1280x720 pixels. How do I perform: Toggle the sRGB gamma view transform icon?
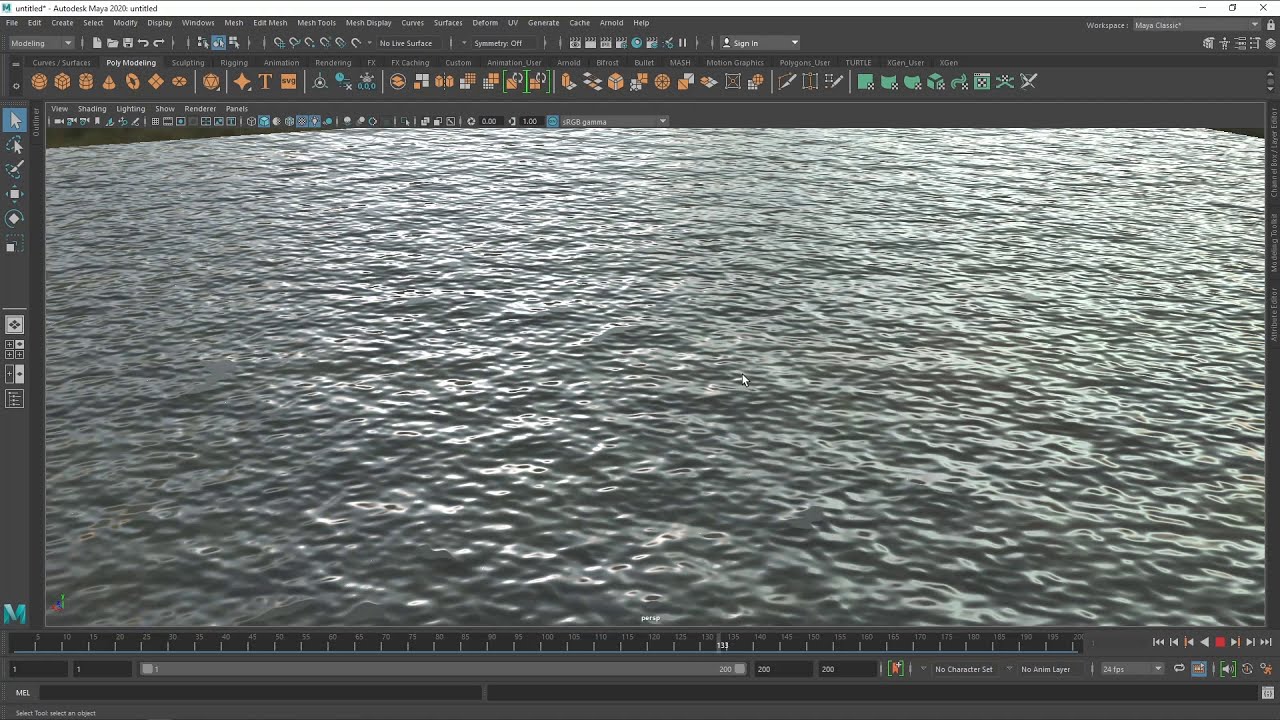click(552, 122)
